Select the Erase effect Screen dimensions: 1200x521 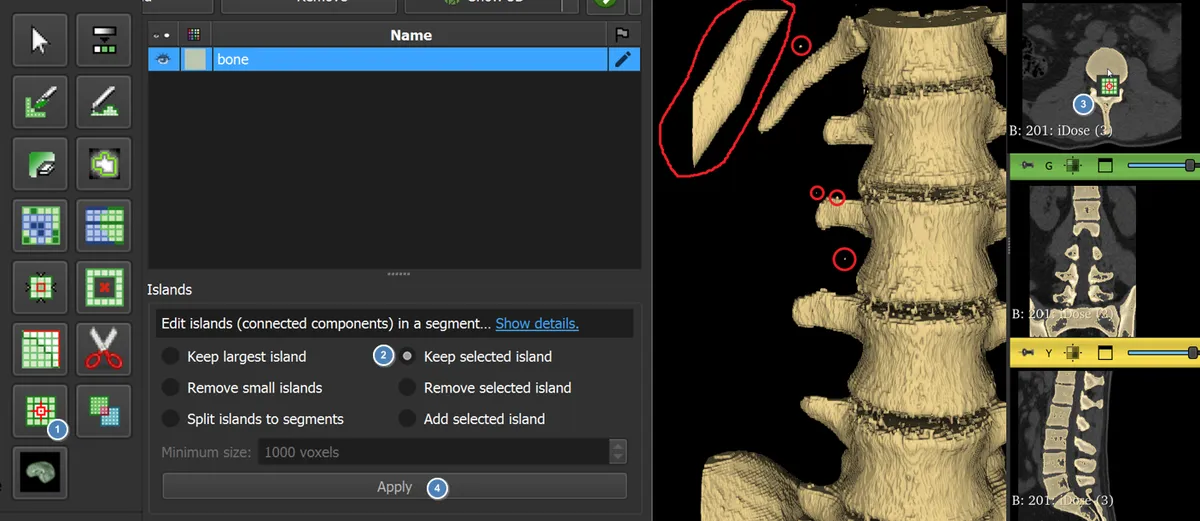tap(40, 164)
